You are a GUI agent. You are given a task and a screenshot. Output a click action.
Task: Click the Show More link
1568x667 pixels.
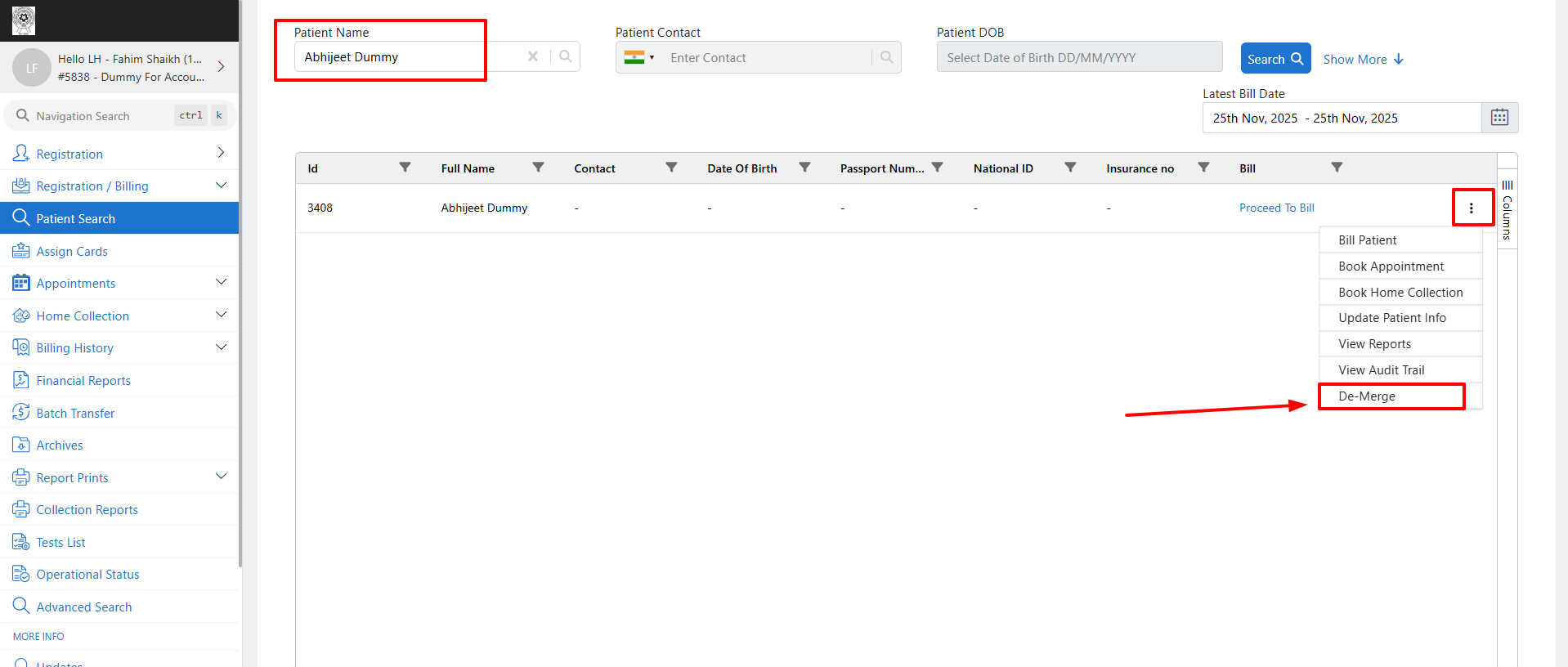pyautogui.click(x=1363, y=59)
